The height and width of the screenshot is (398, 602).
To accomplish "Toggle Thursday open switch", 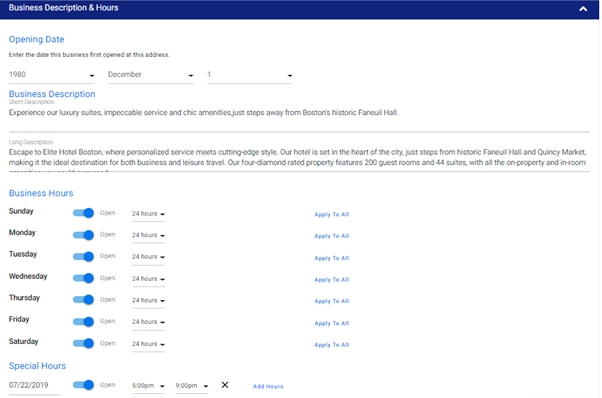I will (83, 299).
